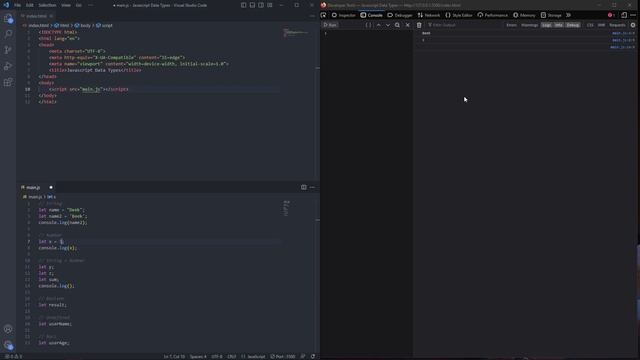
Task: Click the element picker icon in DevTools
Action: point(324,15)
